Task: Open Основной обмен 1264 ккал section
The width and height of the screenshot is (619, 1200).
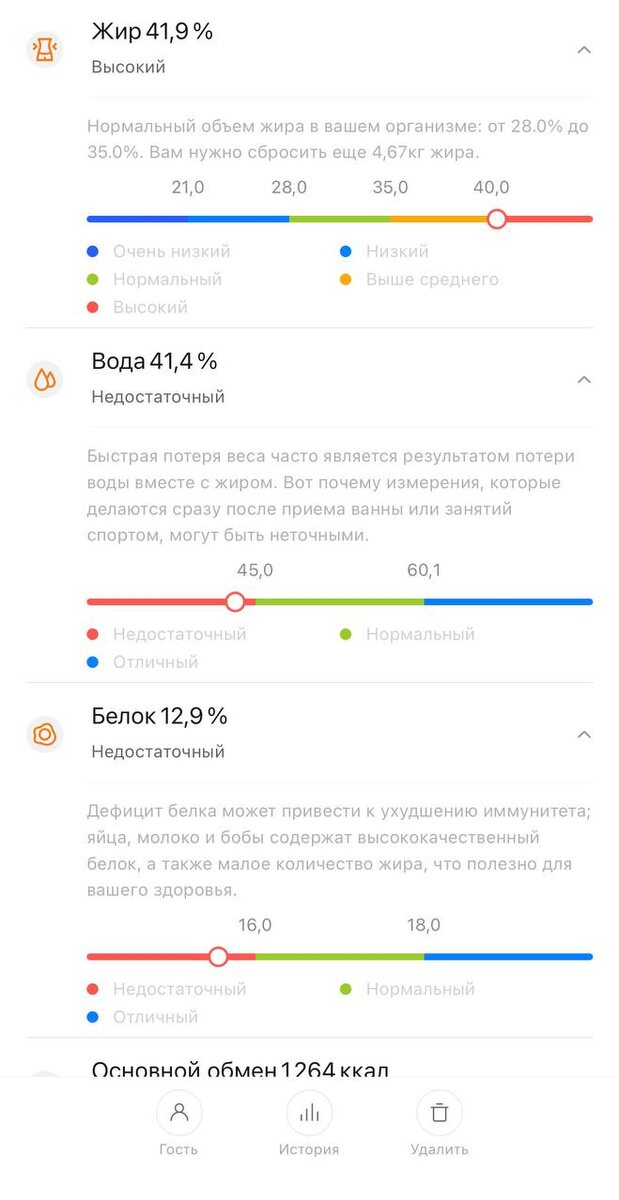Action: click(240, 1069)
